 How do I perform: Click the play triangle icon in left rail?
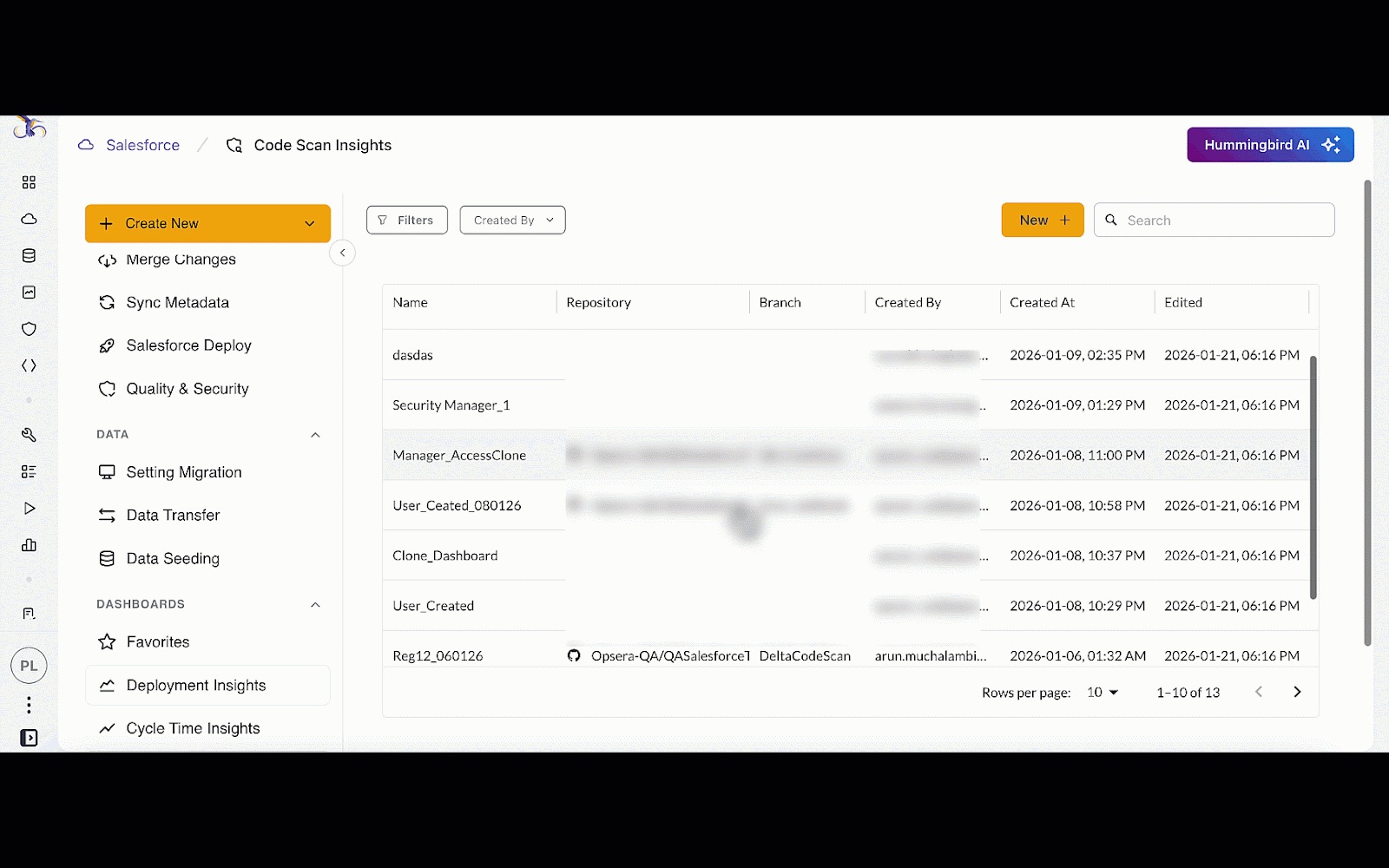click(29, 509)
